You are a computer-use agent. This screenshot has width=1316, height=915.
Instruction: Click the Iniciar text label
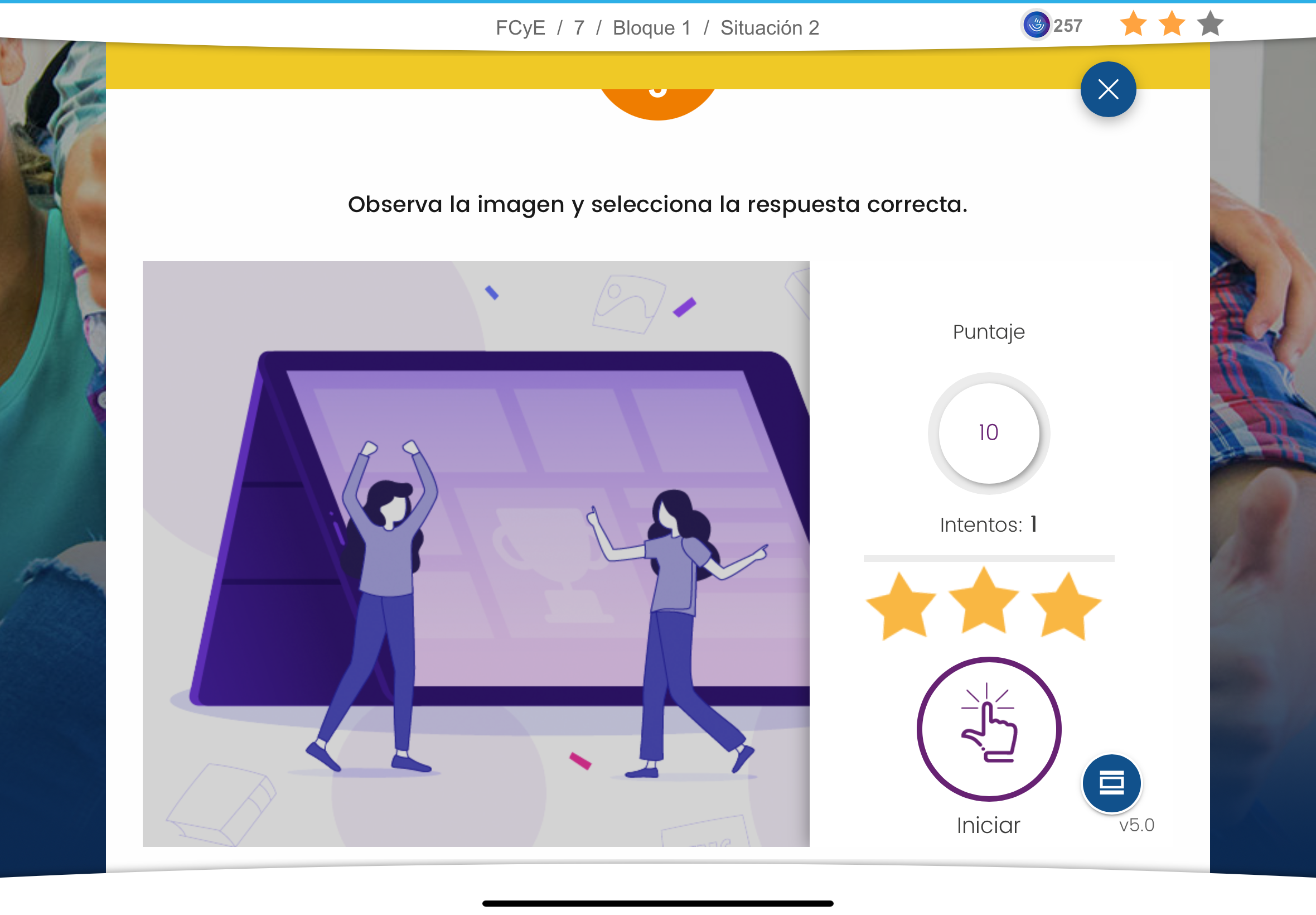988,826
